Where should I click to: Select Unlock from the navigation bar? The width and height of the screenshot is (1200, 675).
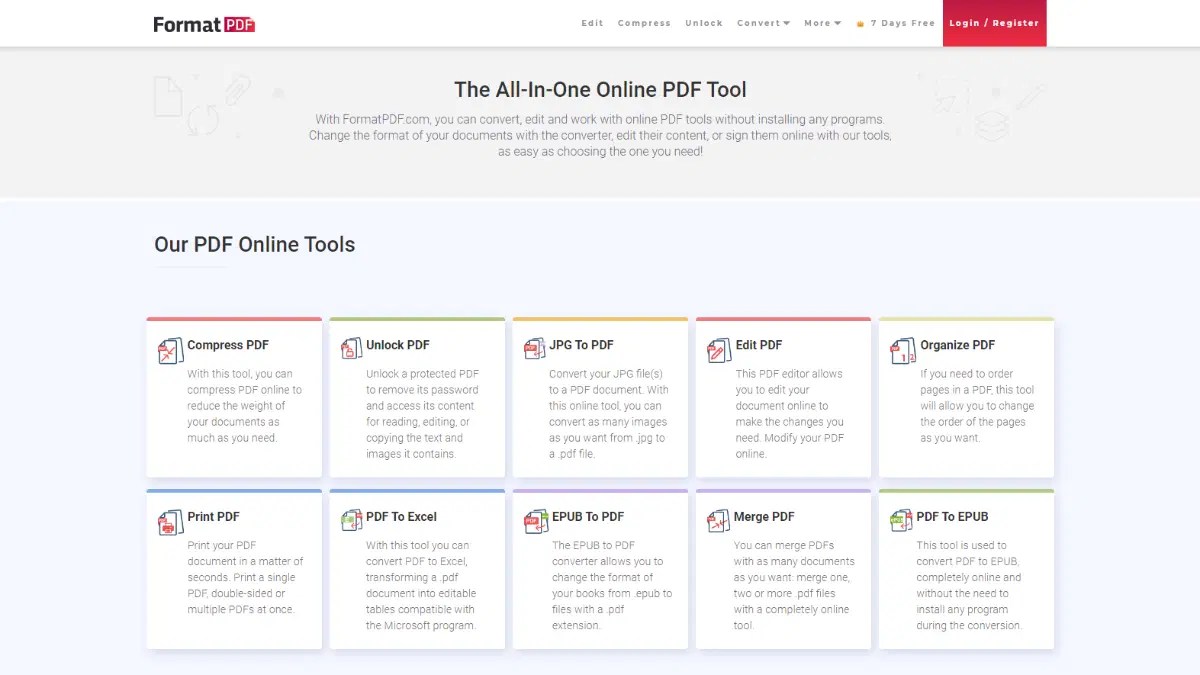click(704, 23)
